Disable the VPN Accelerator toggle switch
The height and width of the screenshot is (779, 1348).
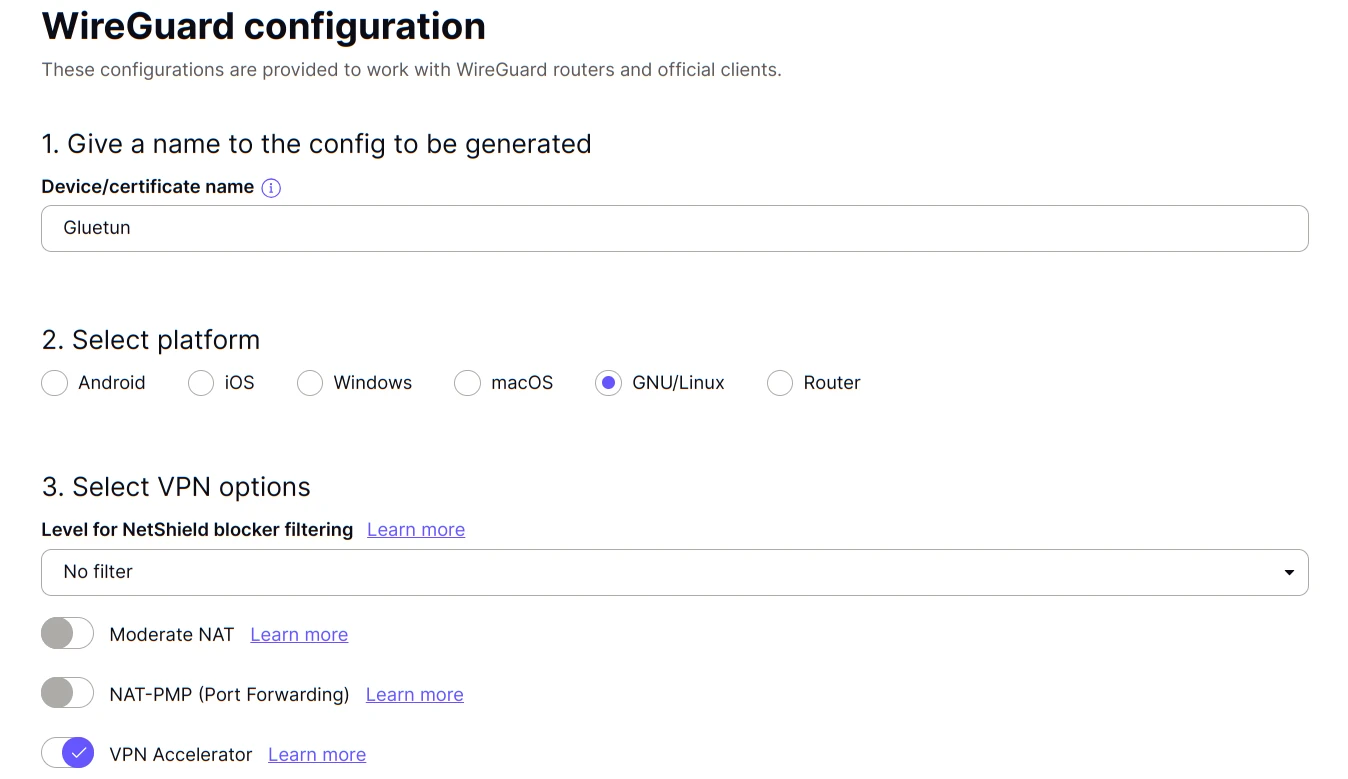click(67, 754)
